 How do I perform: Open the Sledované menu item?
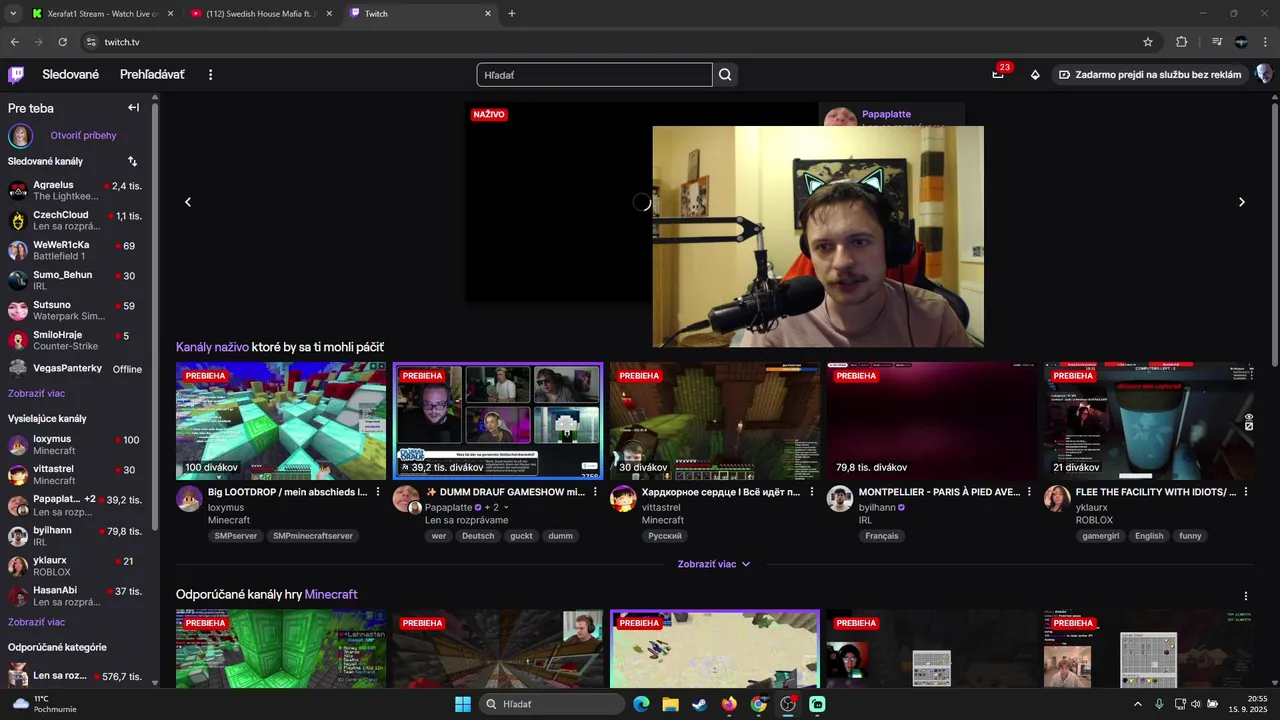(71, 75)
